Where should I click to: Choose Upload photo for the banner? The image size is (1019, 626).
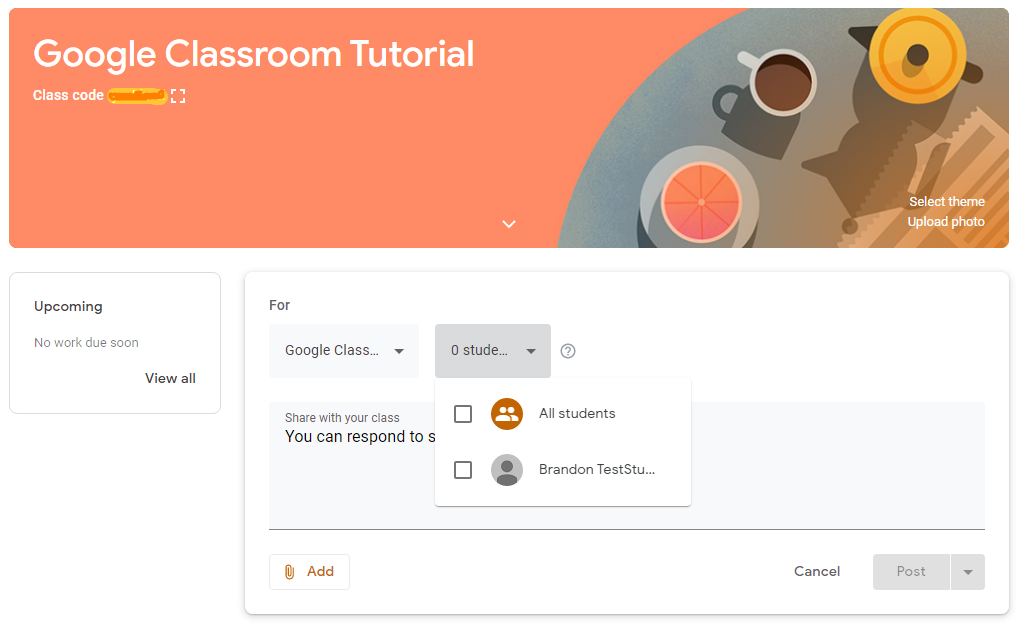pos(946,222)
